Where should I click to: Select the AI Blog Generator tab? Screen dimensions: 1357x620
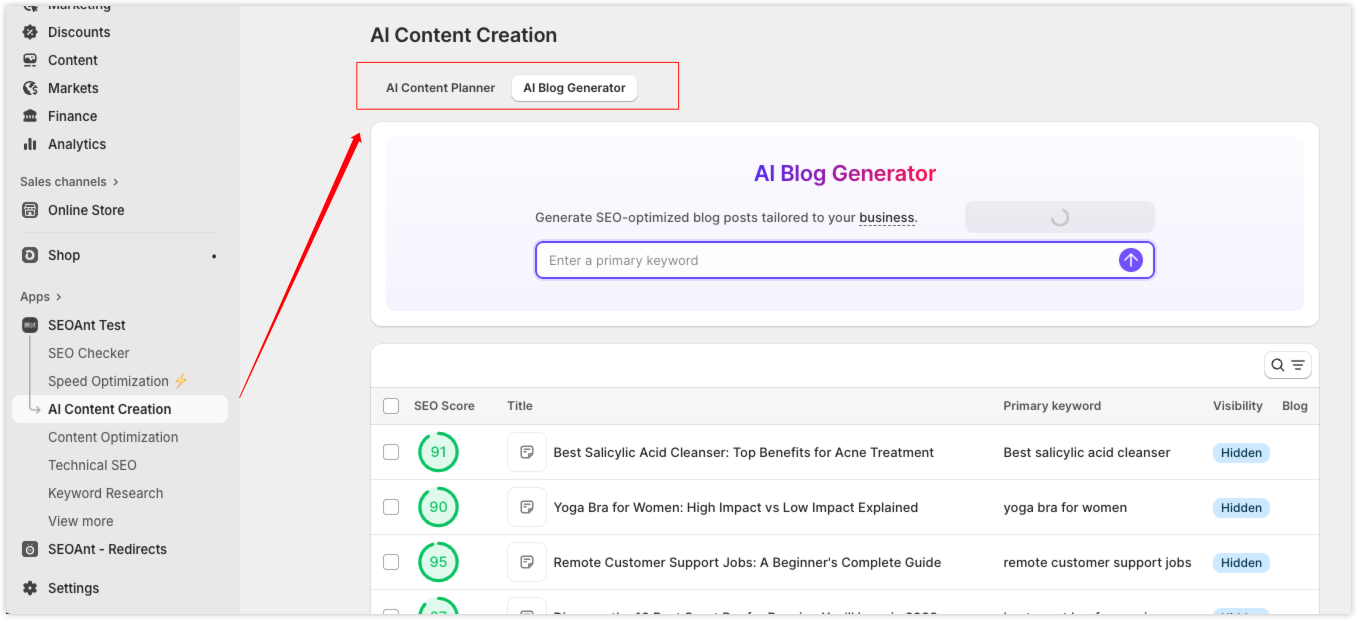coord(574,88)
